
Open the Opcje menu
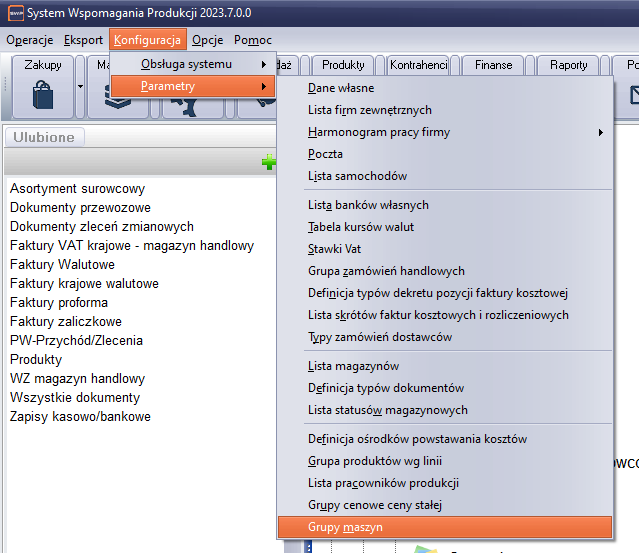pos(207,40)
